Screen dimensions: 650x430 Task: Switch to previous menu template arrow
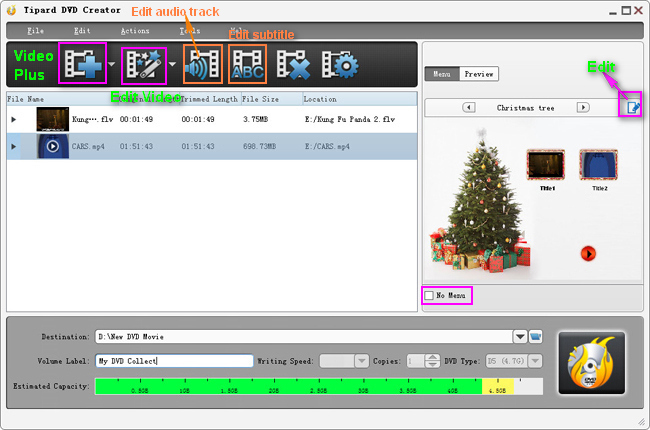[468, 107]
